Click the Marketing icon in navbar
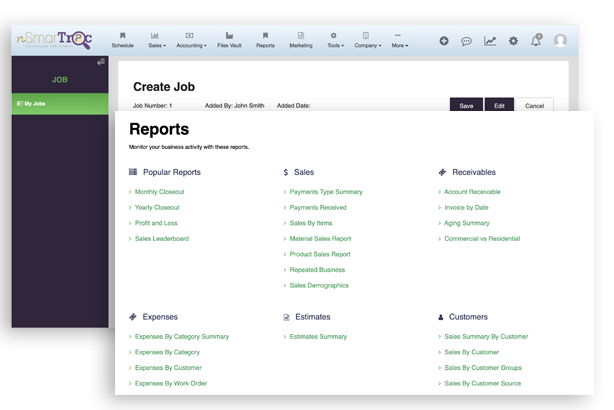 300,40
